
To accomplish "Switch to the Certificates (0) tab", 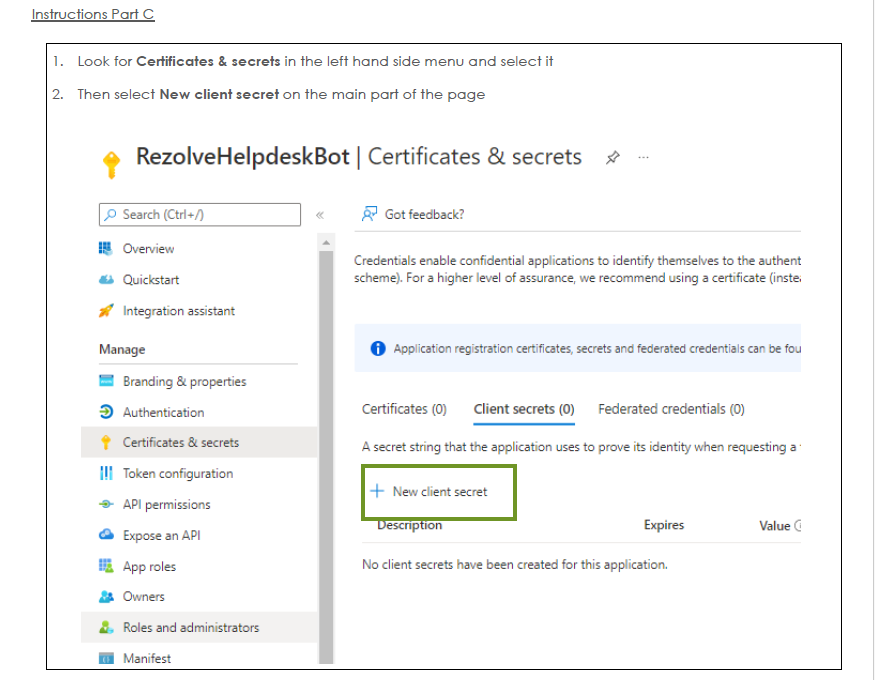I will tap(405, 409).
